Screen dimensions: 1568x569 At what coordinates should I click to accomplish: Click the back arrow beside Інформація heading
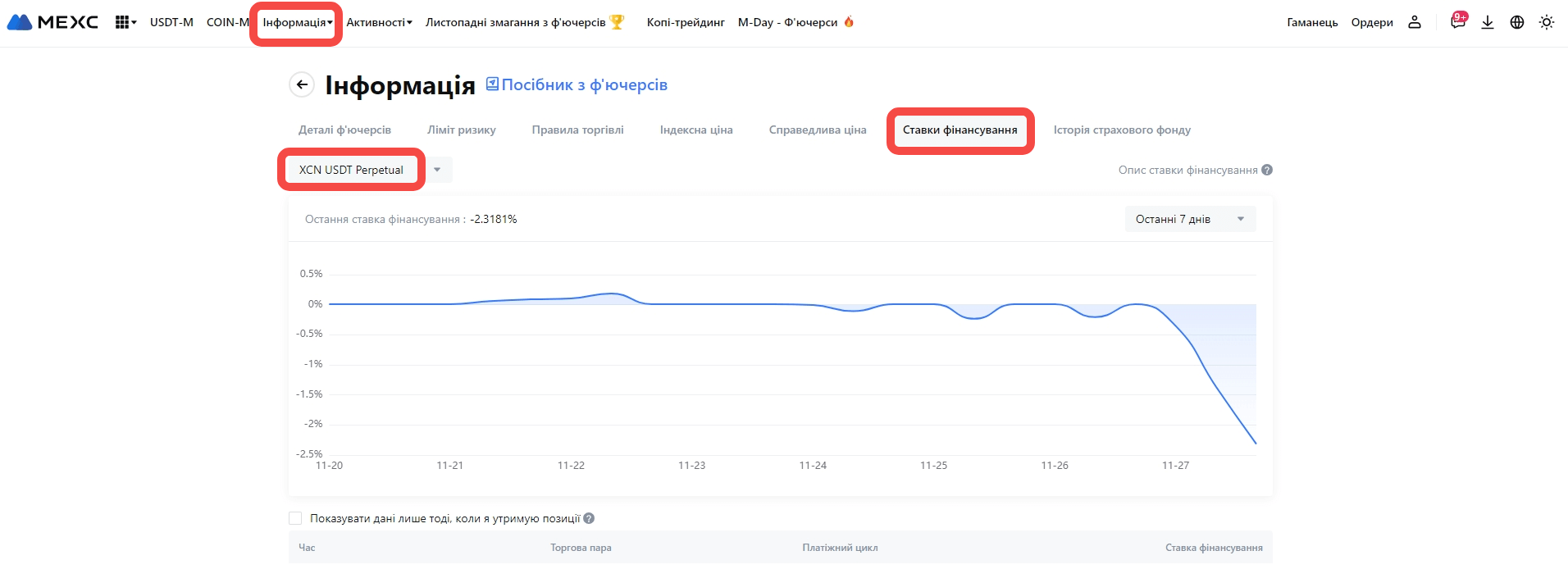click(302, 84)
